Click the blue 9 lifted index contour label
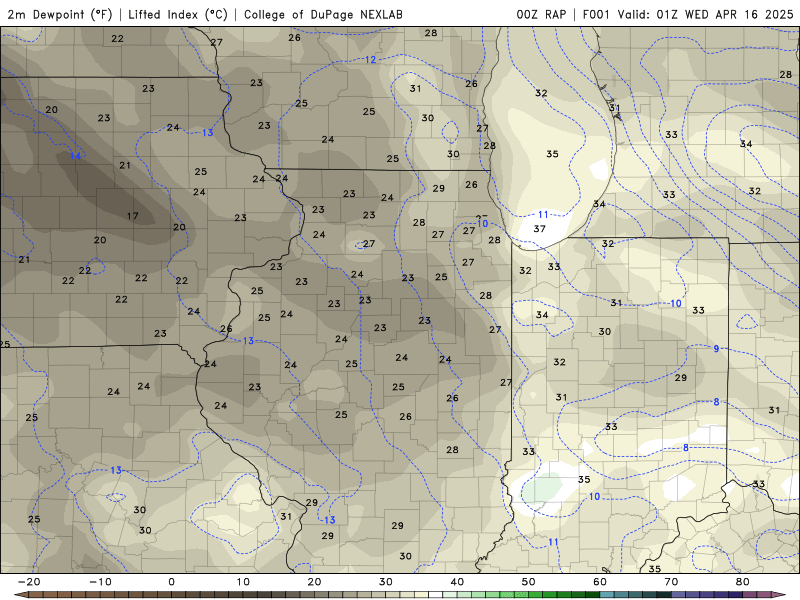 coord(716,348)
